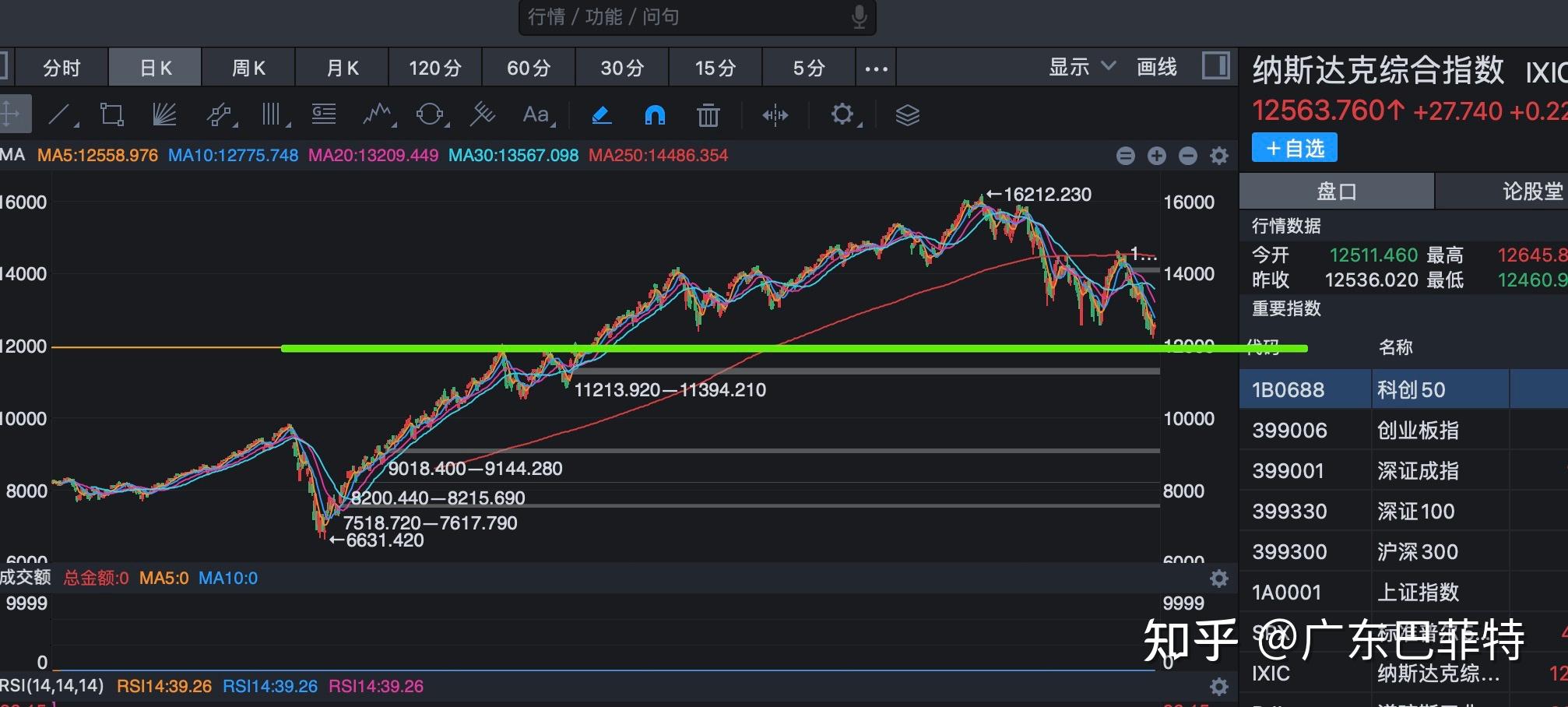The height and width of the screenshot is (707, 1568).
Task: Click the microphone voice search icon
Action: 859,17
